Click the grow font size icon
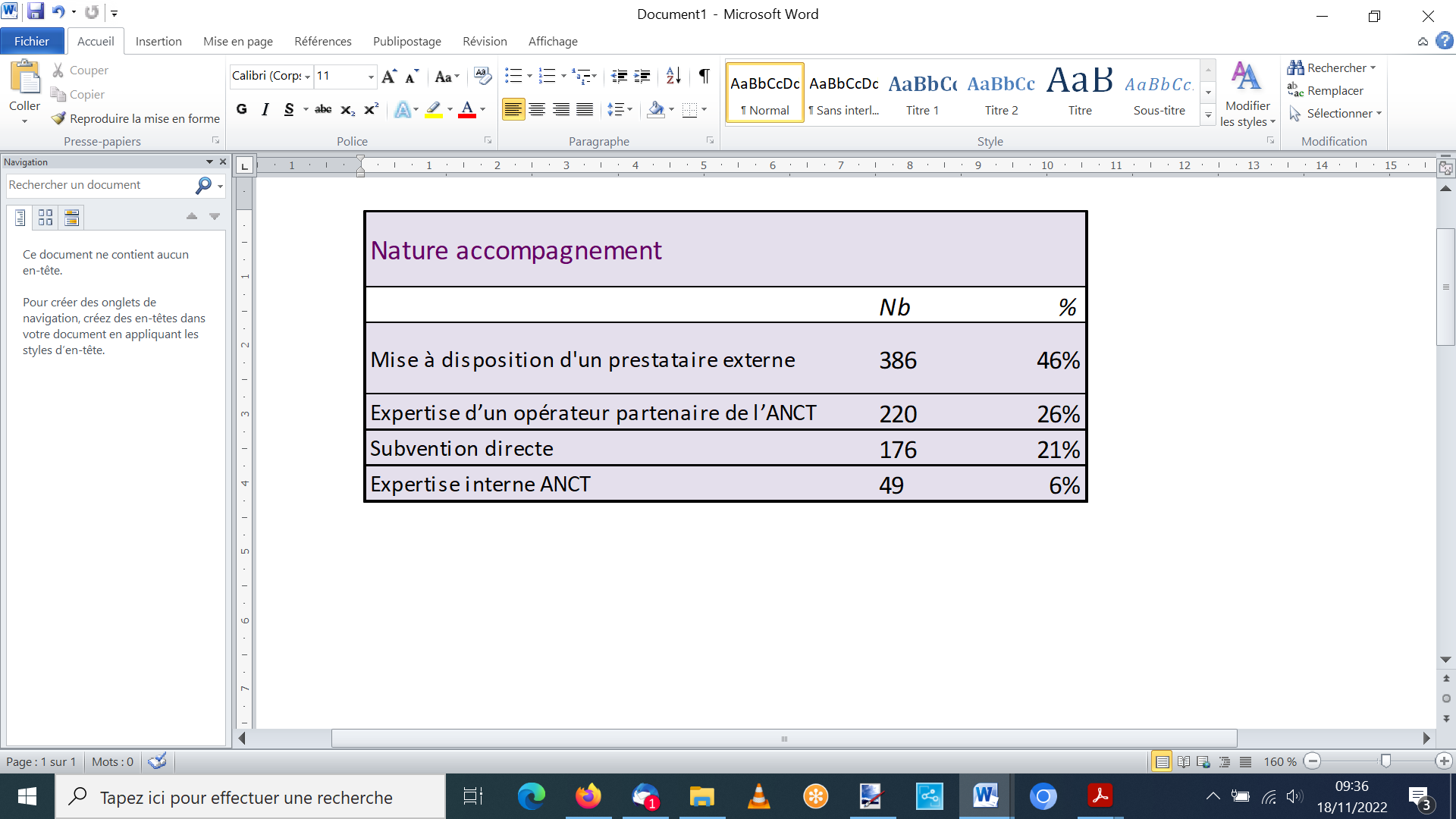 [389, 76]
